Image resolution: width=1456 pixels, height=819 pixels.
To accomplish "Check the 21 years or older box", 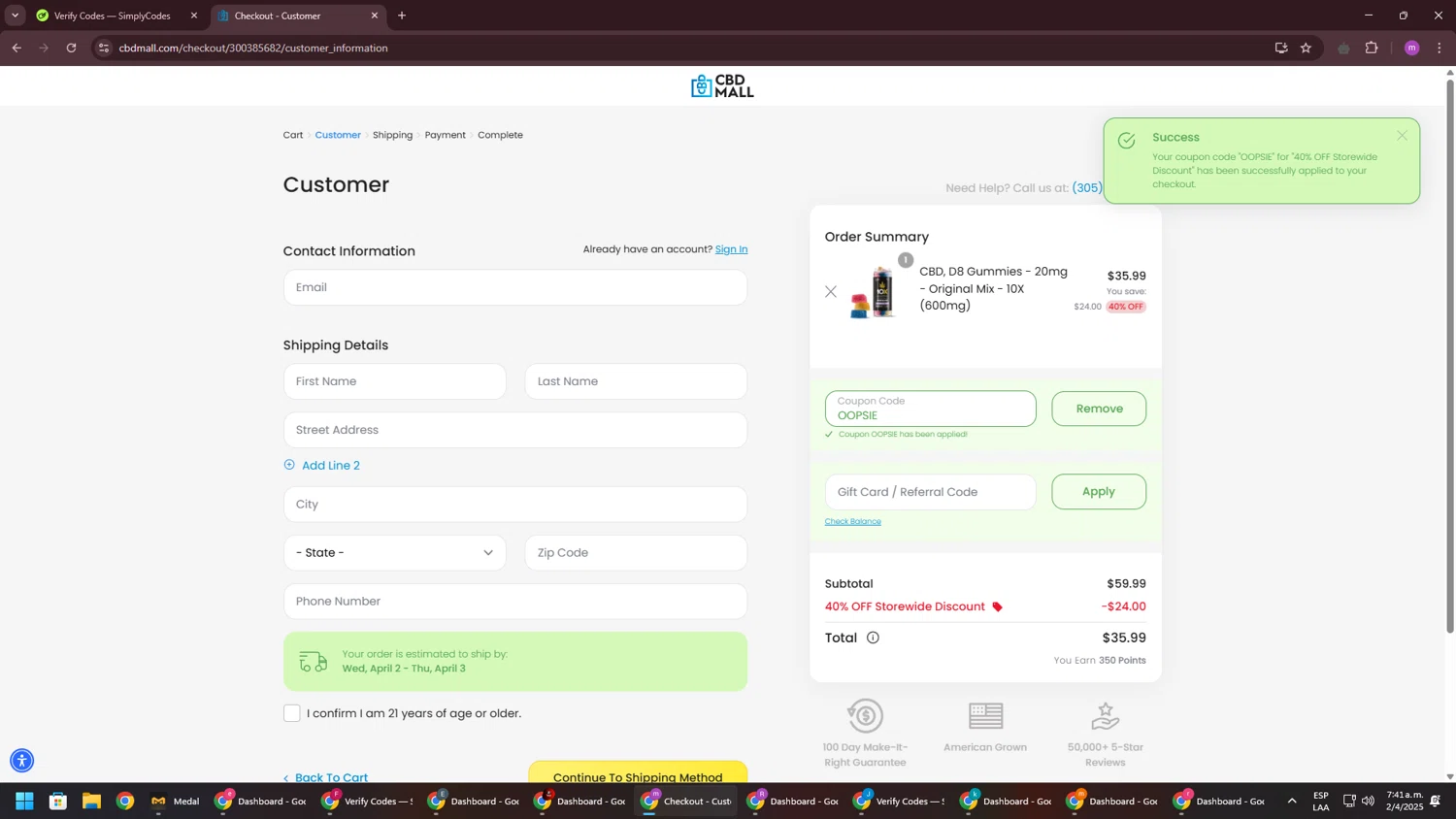I will (292, 713).
